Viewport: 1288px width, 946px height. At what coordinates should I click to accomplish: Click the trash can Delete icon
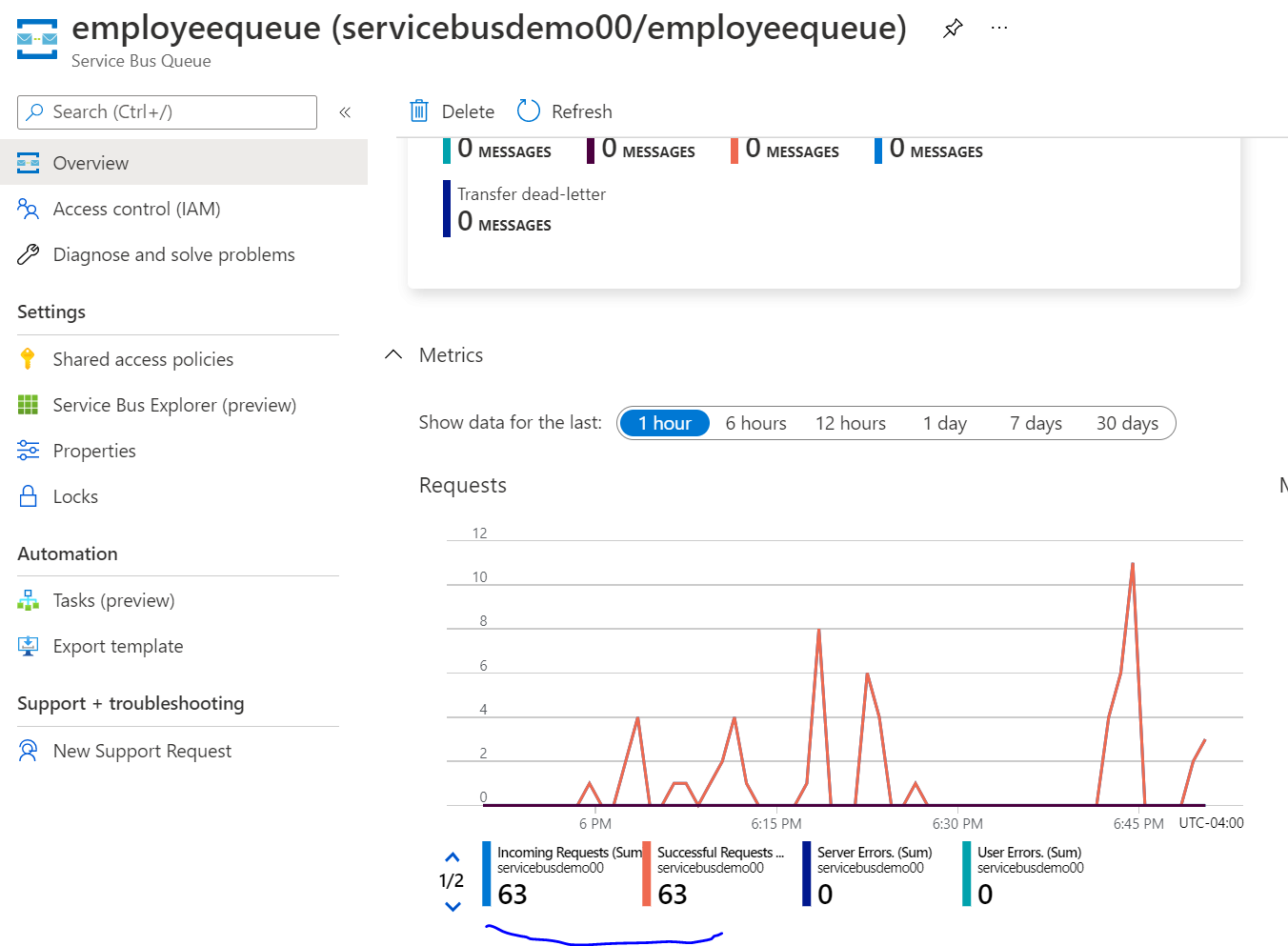(419, 111)
